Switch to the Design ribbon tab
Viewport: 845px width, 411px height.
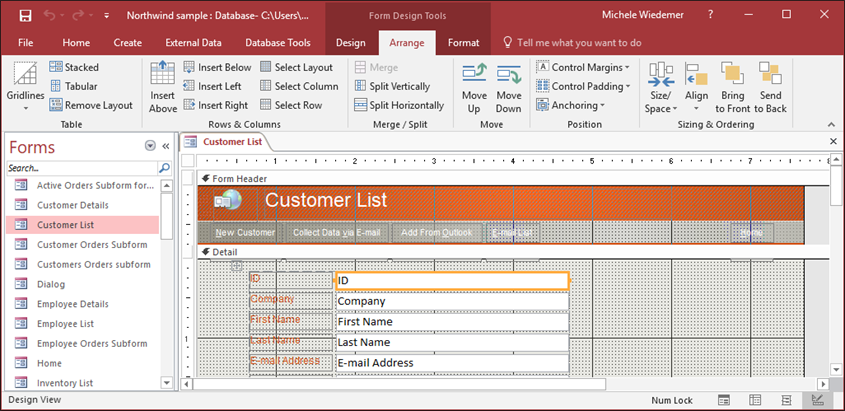[350, 43]
